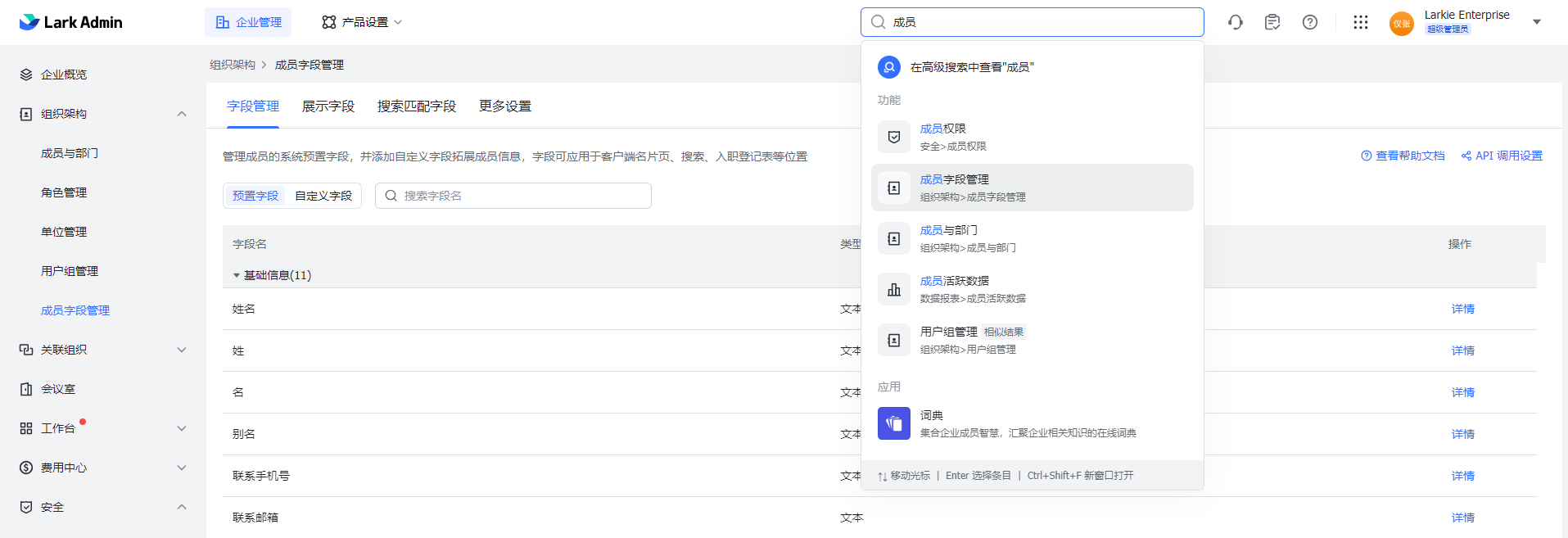Open the 更多设置 tab
The width and height of the screenshot is (1568, 538).
point(504,106)
